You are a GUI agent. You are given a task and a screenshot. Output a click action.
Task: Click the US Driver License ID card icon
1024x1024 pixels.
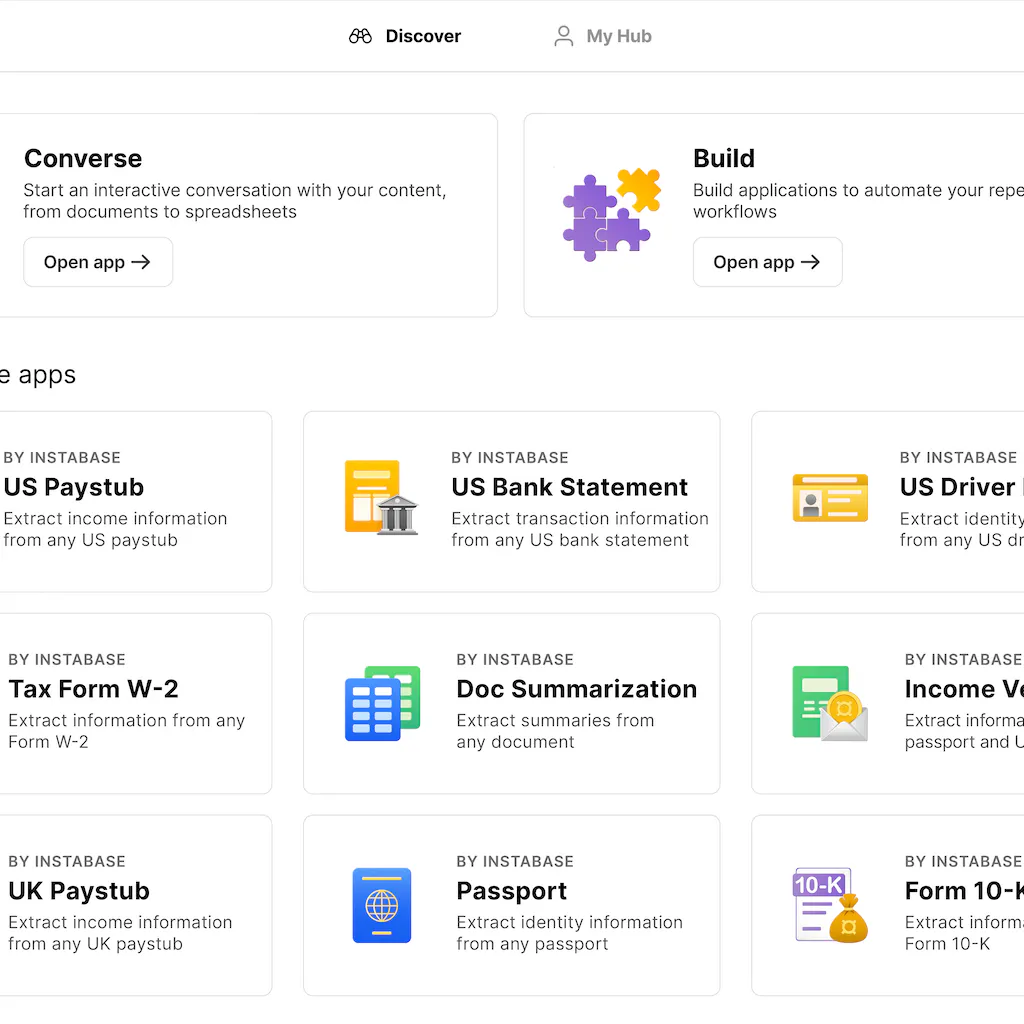[x=830, y=497]
